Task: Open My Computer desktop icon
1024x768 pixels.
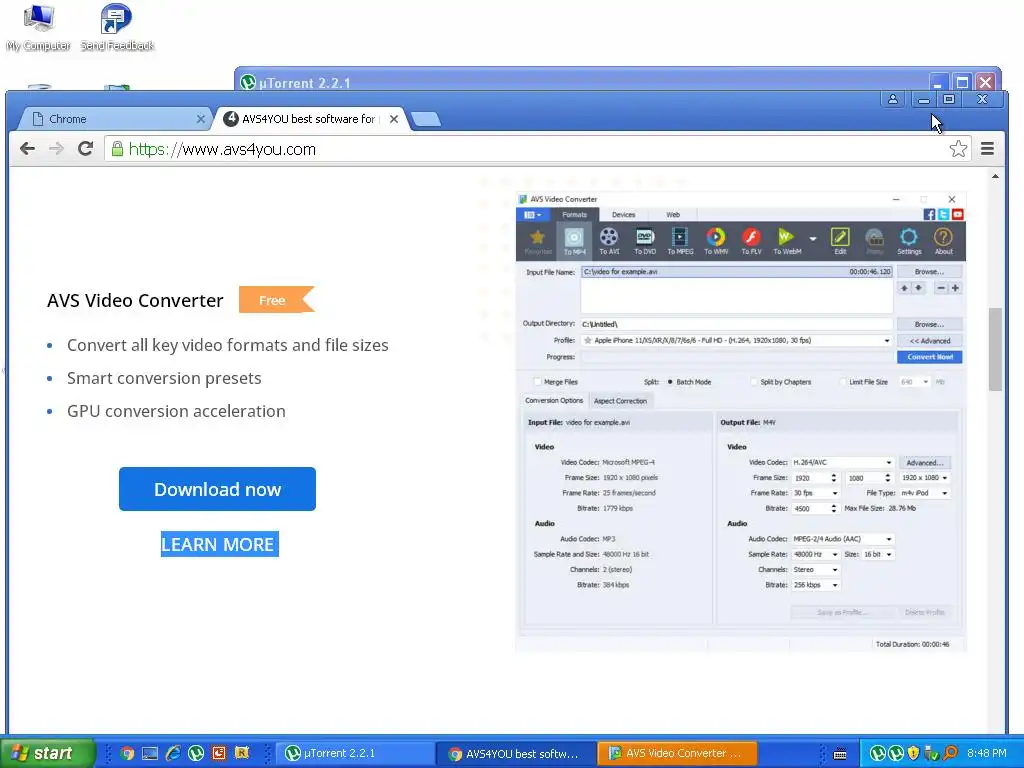Action: (x=39, y=27)
